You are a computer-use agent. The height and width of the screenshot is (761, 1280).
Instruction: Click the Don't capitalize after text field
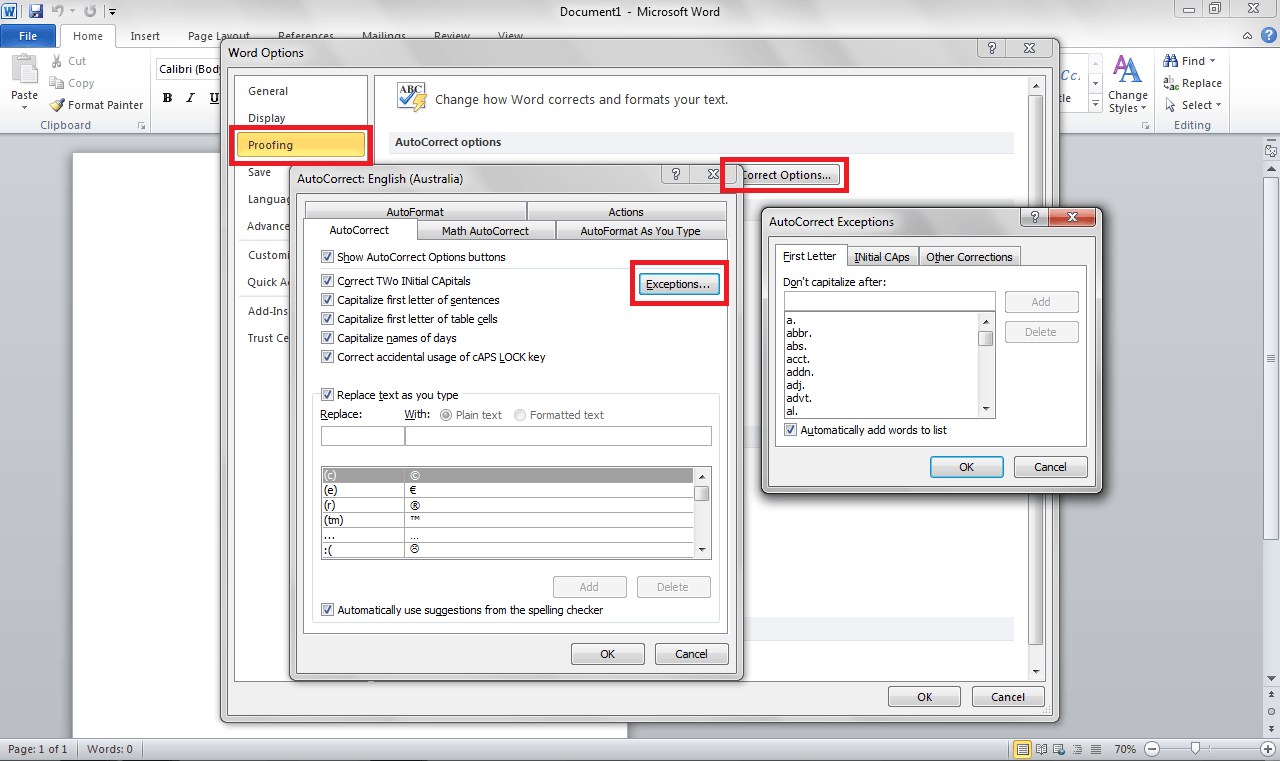pos(890,301)
